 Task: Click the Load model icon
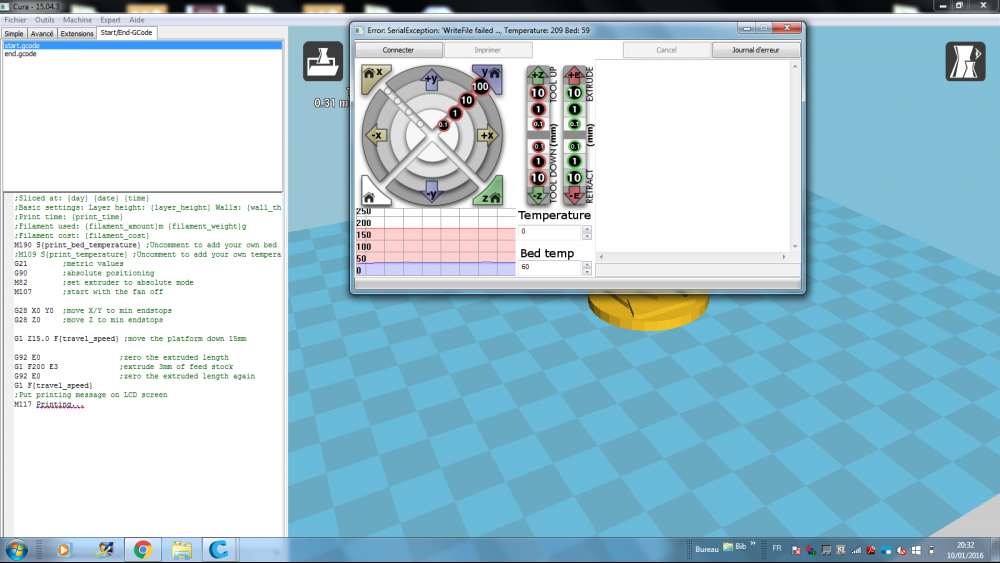[322, 61]
